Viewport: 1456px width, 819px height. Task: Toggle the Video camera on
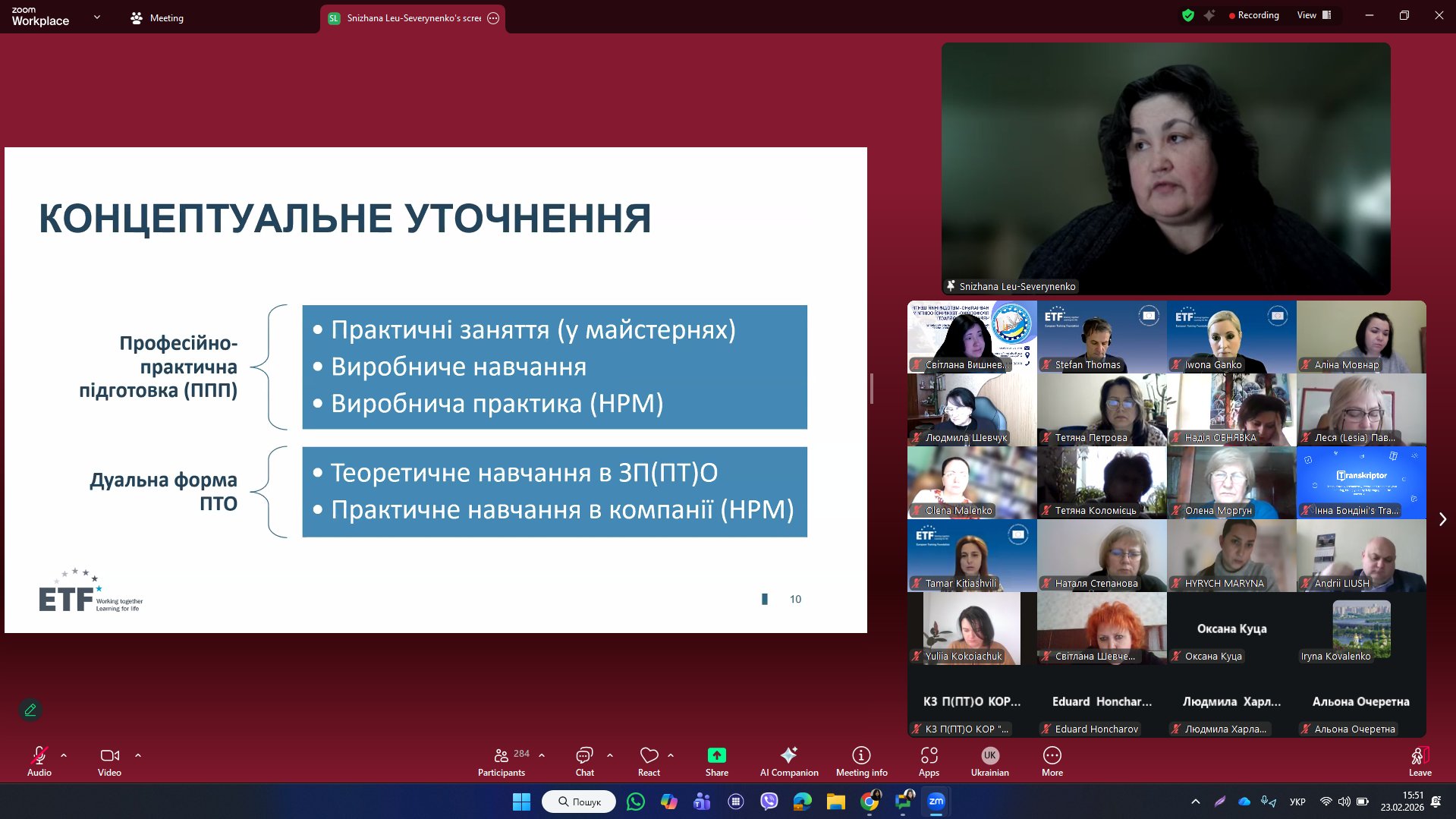(109, 761)
